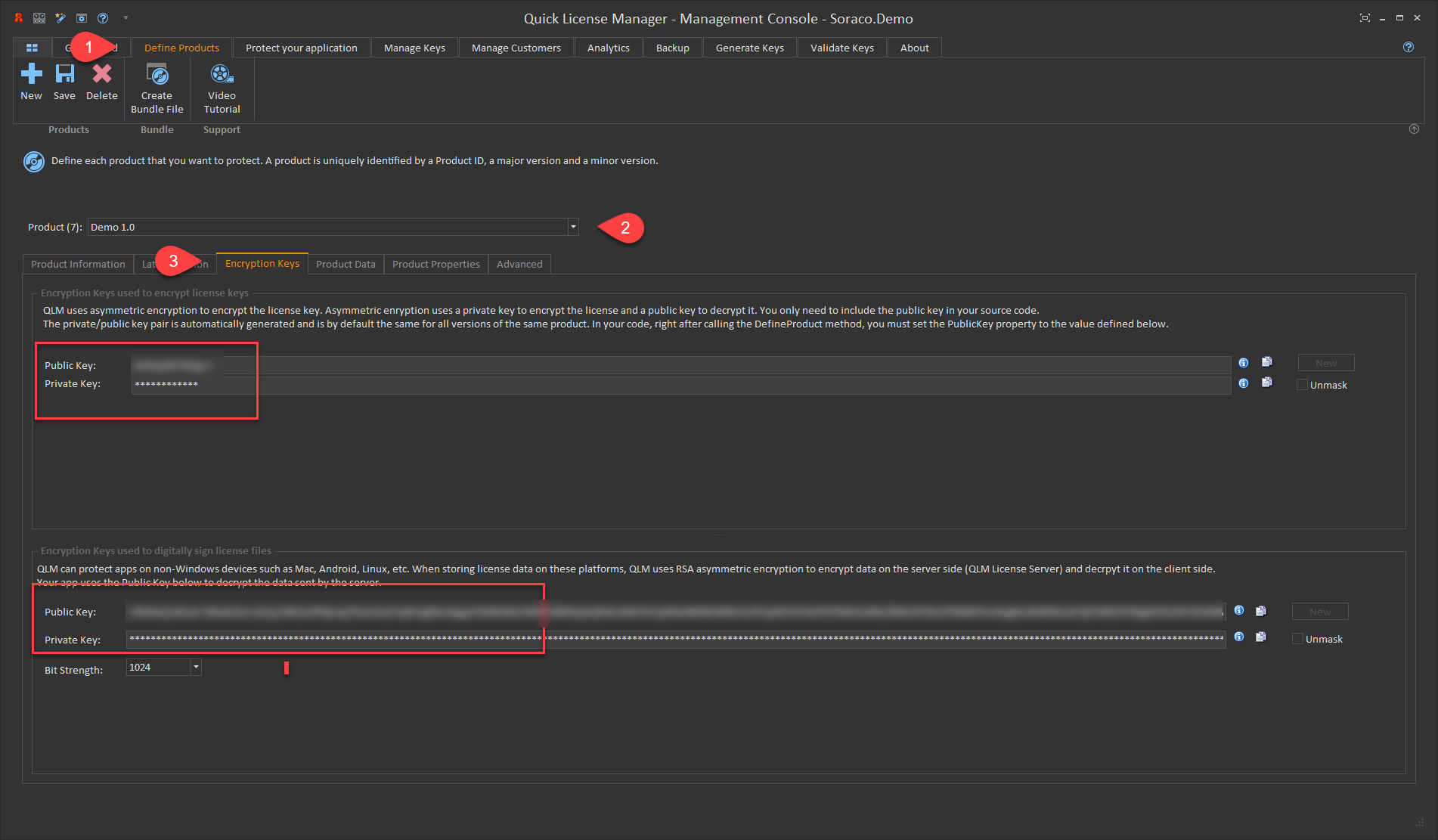1438x840 pixels.
Task: Open the gear settings window icon
Action: coord(82,18)
